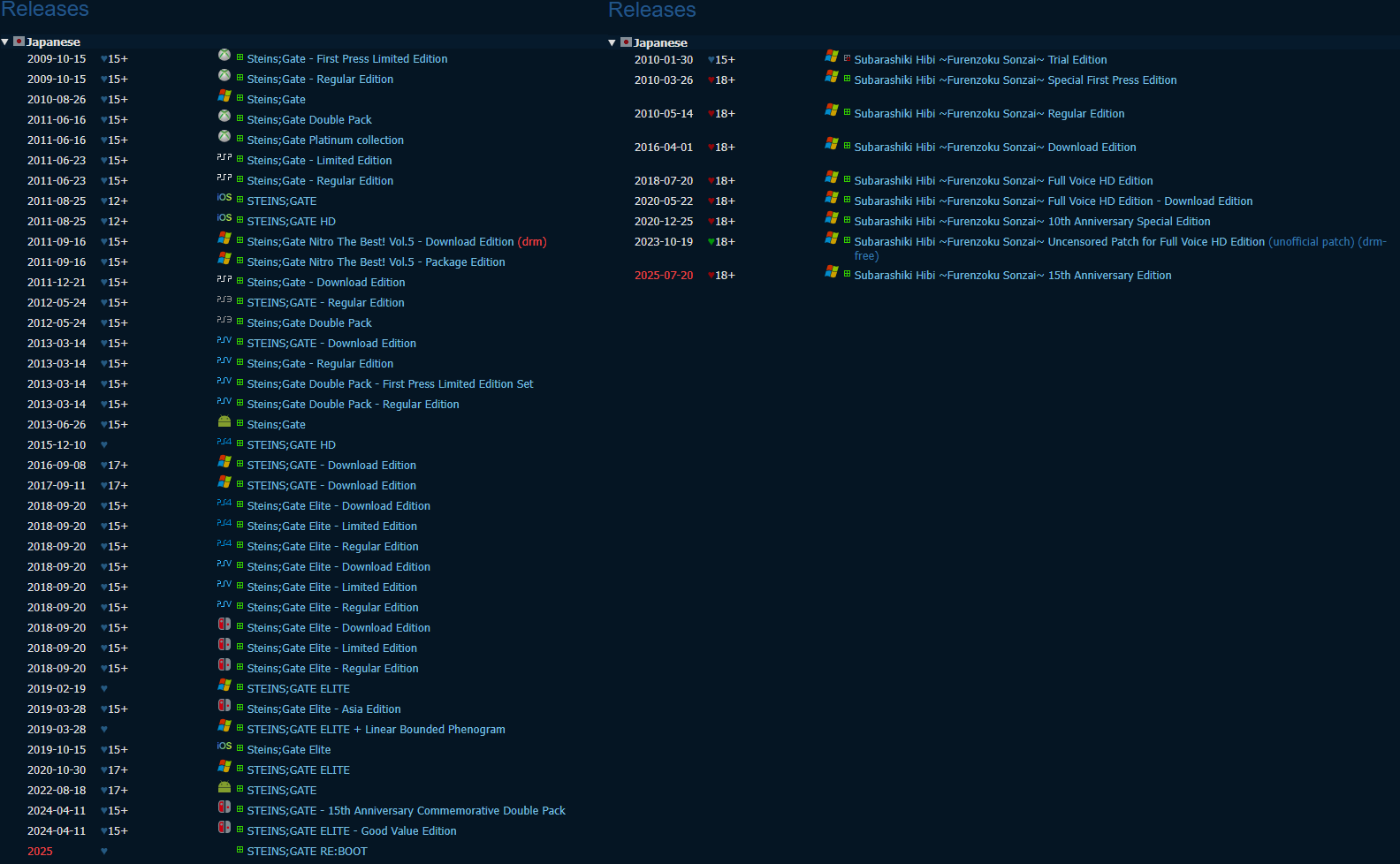This screenshot has width=1400, height=864.
Task: Click PSP icon beside Steins;Gate - Limited Edition
Action: [x=224, y=156]
